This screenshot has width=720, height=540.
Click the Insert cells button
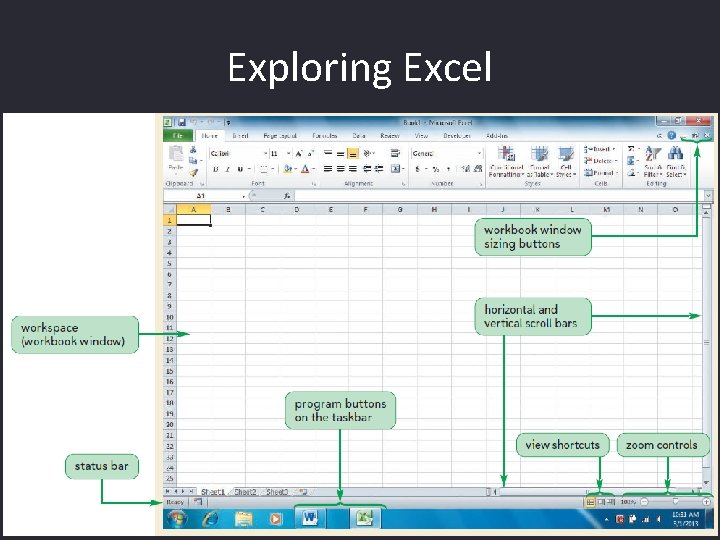[x=600, y=149]
